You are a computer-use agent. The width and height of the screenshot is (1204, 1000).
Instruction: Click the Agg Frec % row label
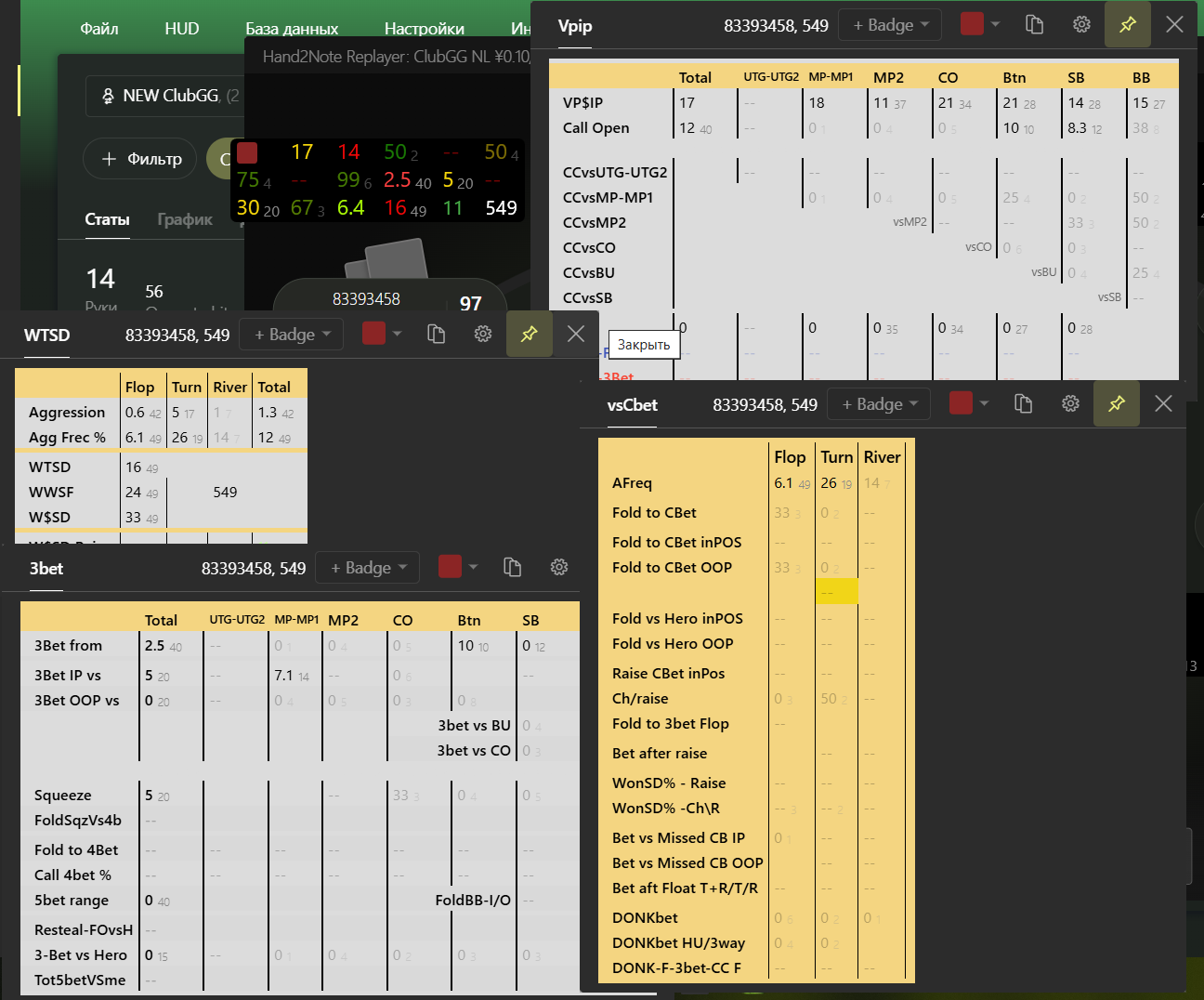click(67, 438)
